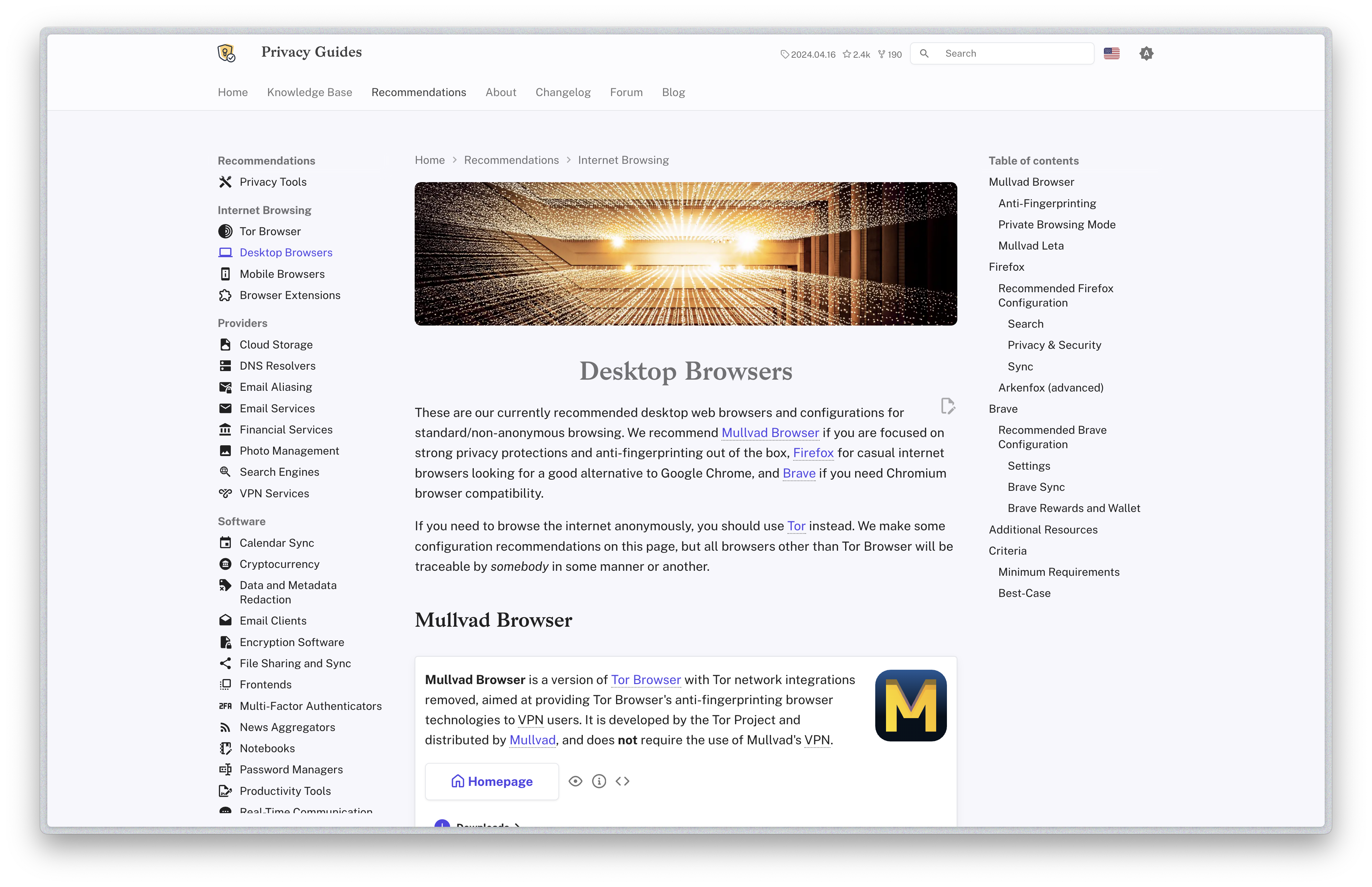Click the Email Aliasing icon
Viewport: 1372px width, 887px height.
(x=225, y=387)
